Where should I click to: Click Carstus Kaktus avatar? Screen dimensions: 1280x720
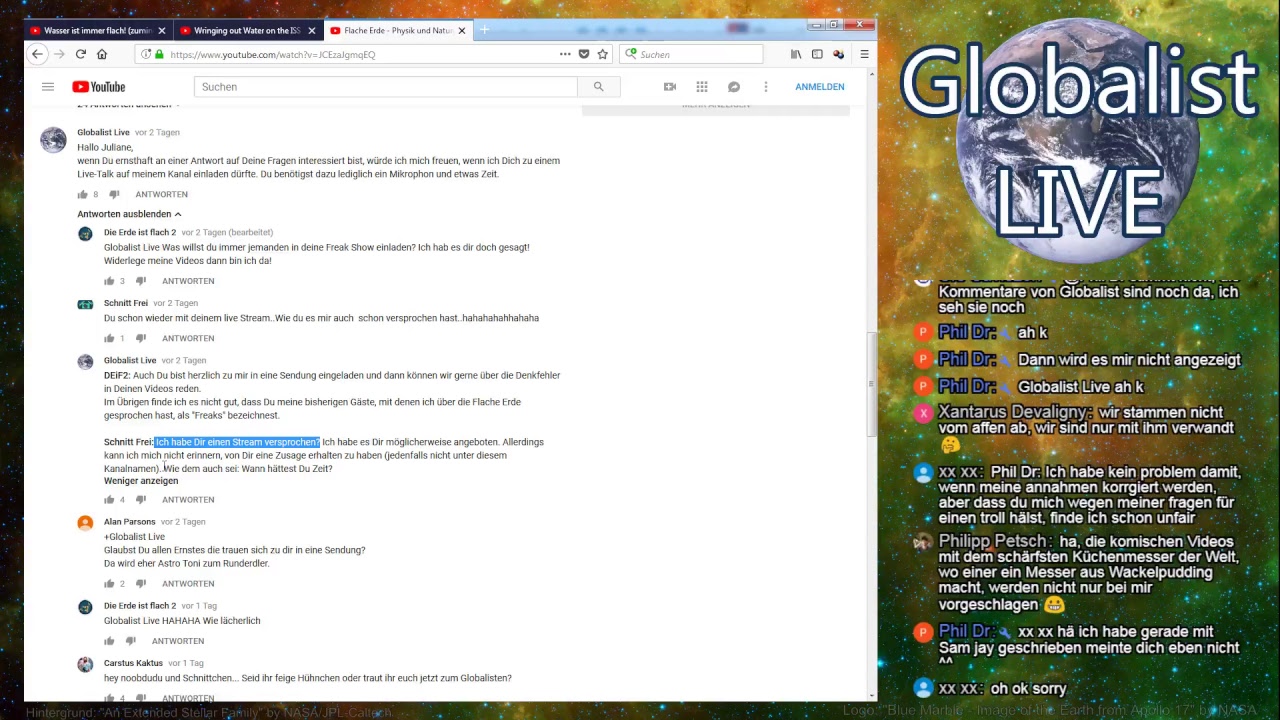85,664
